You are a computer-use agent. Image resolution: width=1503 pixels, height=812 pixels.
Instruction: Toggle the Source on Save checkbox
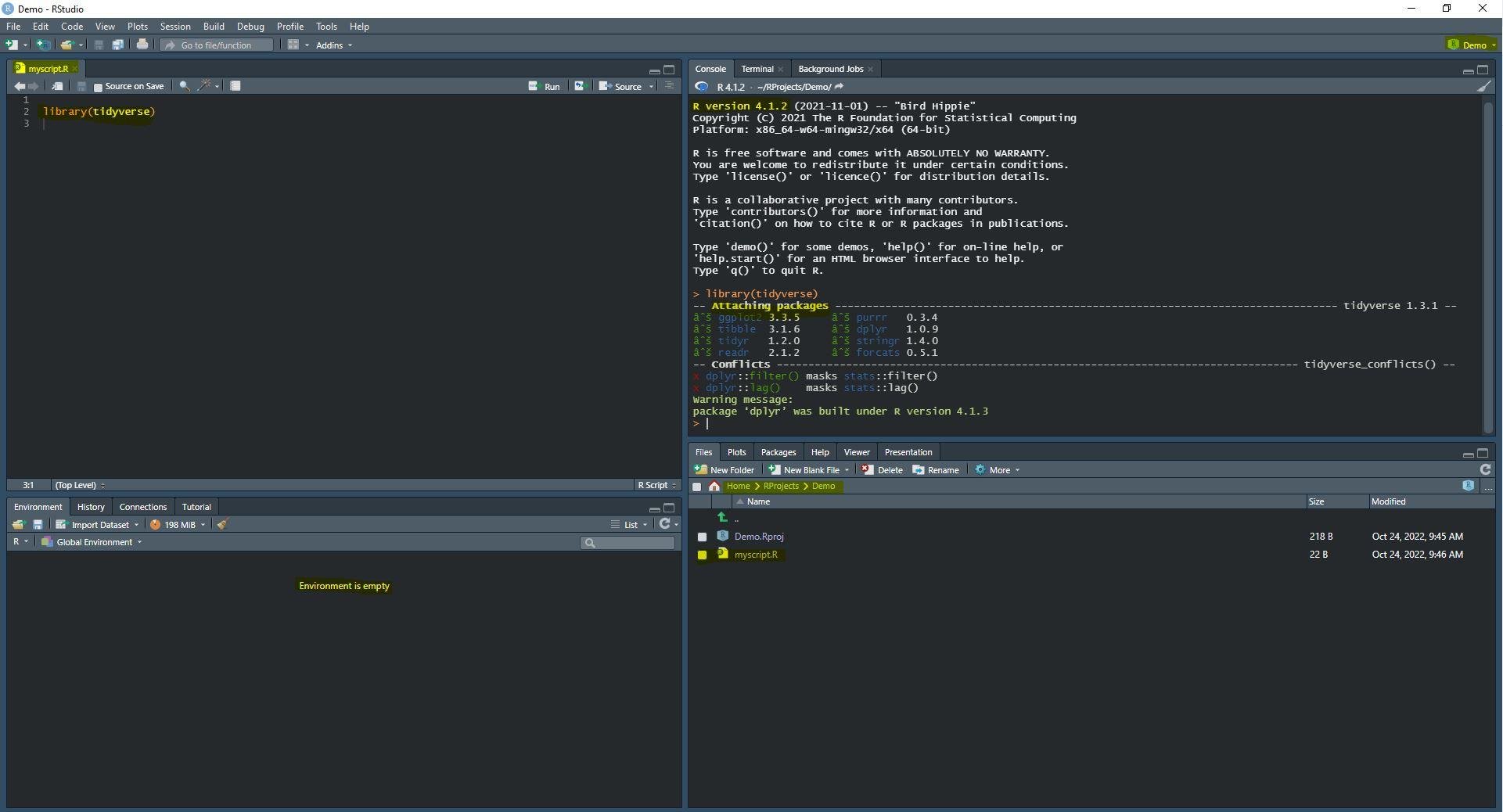pyautogui.click(x=98, y=87)
